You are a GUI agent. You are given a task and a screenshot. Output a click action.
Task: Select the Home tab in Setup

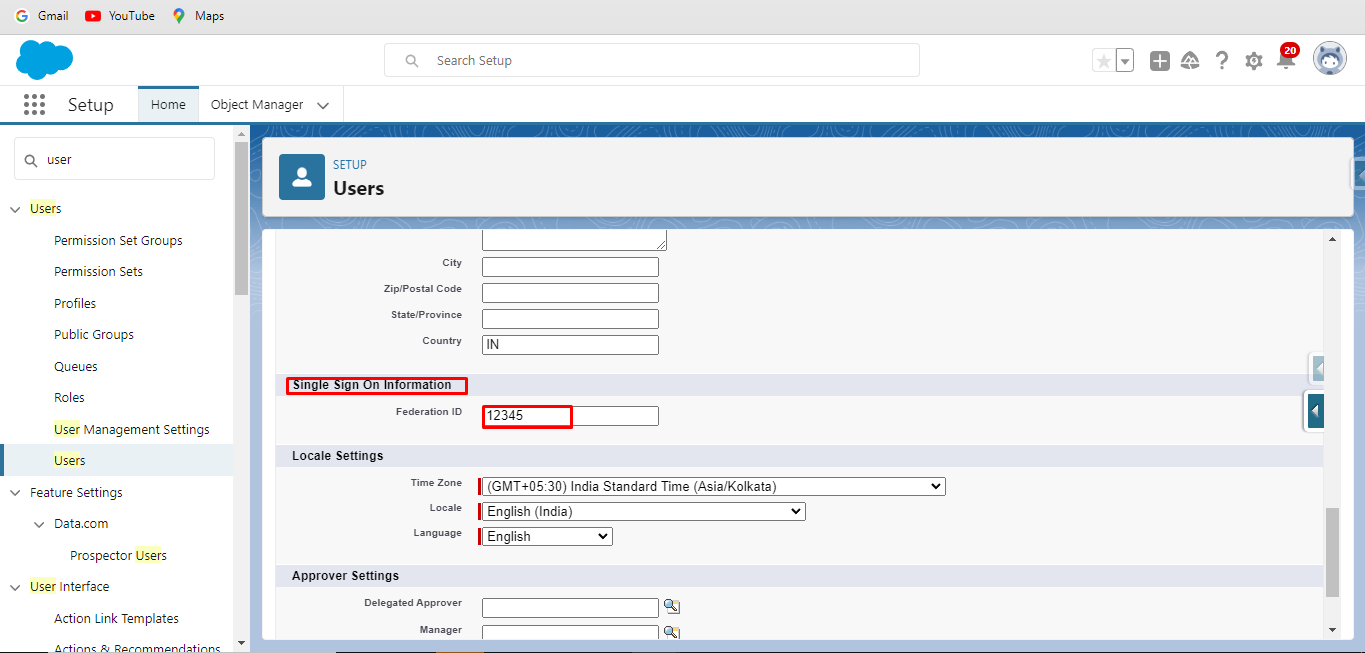pos(168,104)
